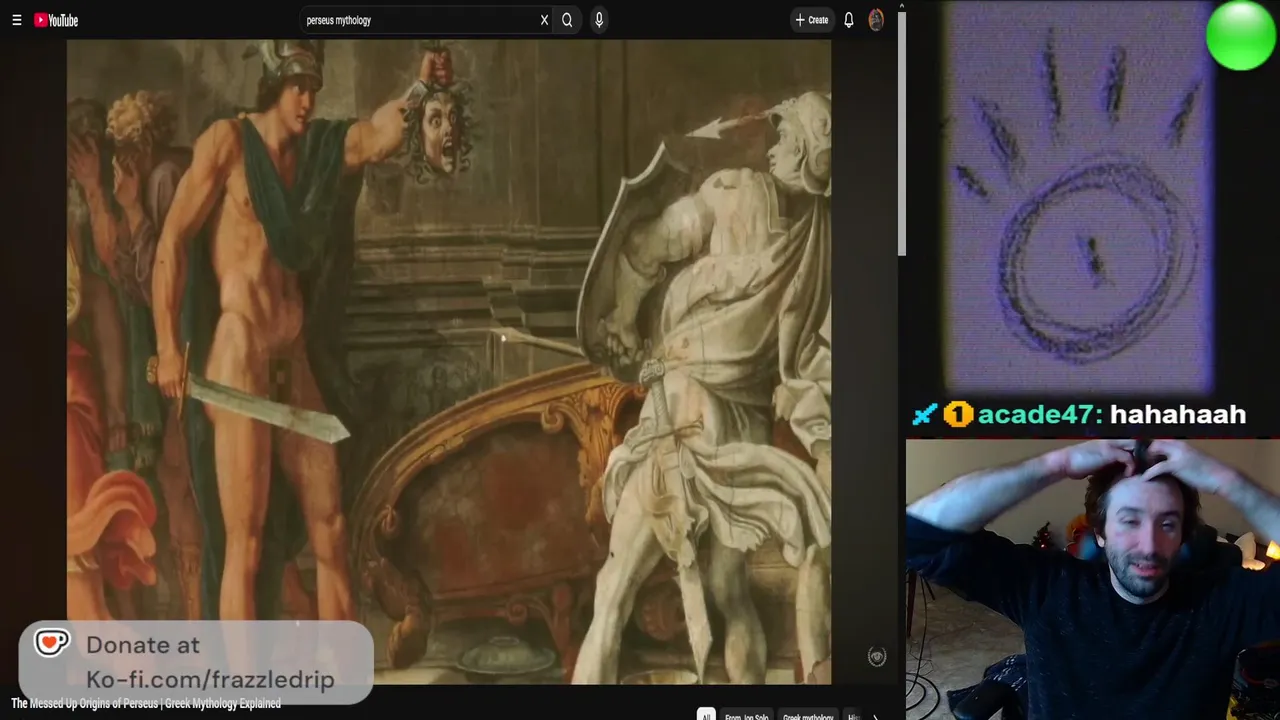Viewport: 1280px width, 720px height.
Task: Select the Greek mythology chip
Action: click(808, 716)
